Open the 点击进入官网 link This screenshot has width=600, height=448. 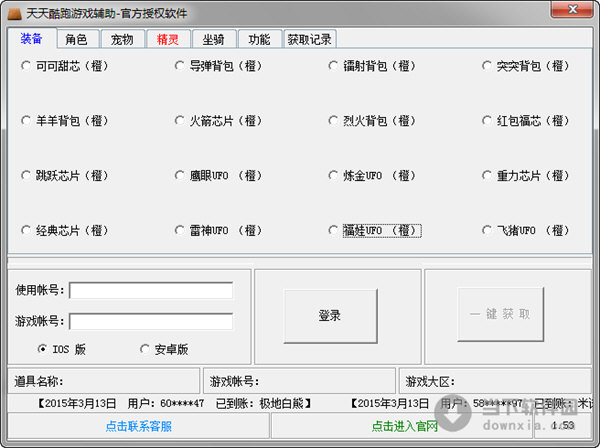(x=405, y=427)
